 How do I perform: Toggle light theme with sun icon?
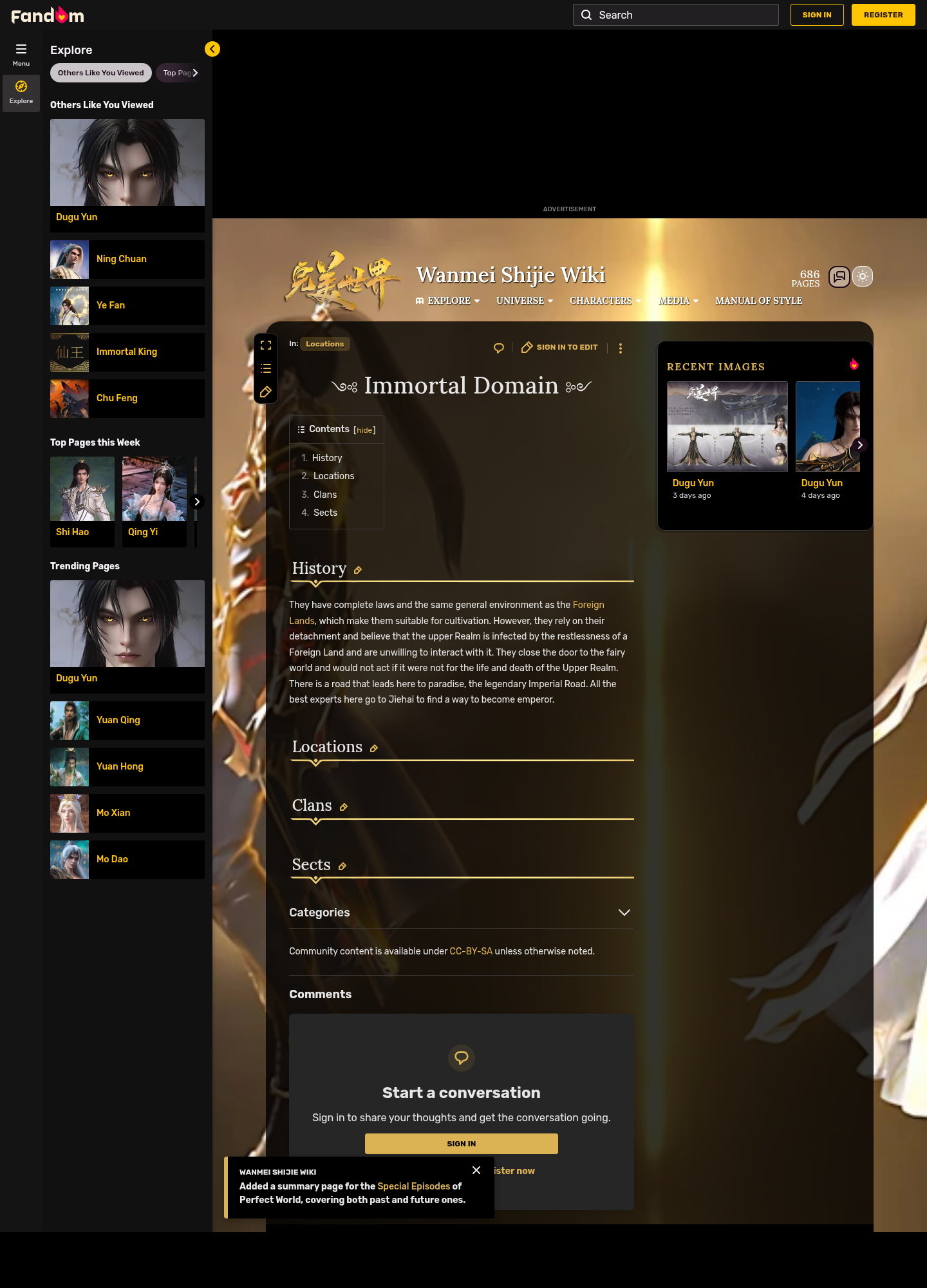click(x=863, y=277)
